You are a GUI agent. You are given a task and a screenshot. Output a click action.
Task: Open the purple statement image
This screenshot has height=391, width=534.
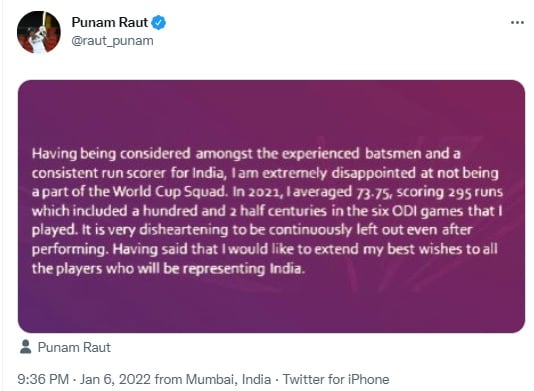coord(271,206)
